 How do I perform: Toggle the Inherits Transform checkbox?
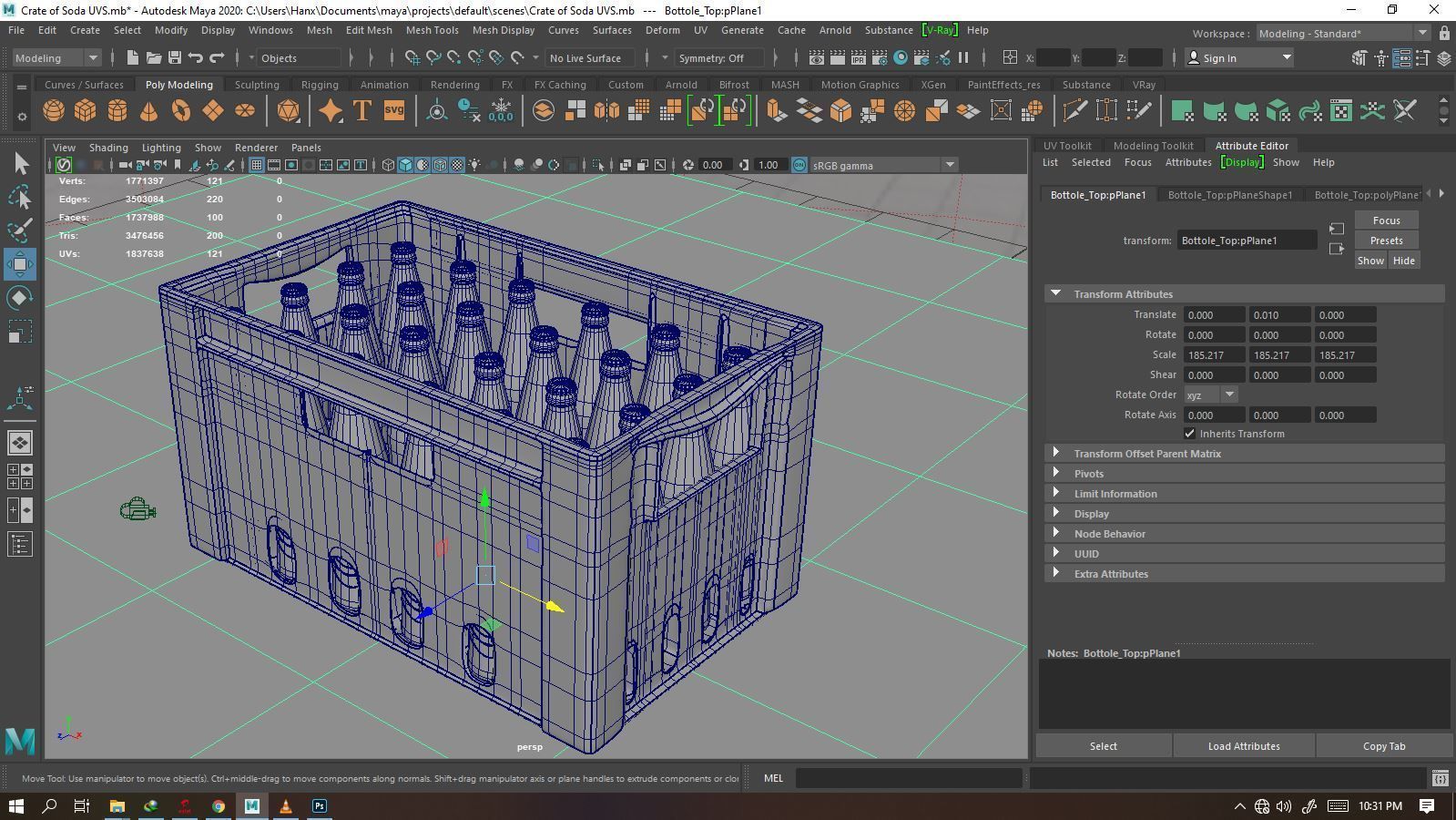[1189, 434]
